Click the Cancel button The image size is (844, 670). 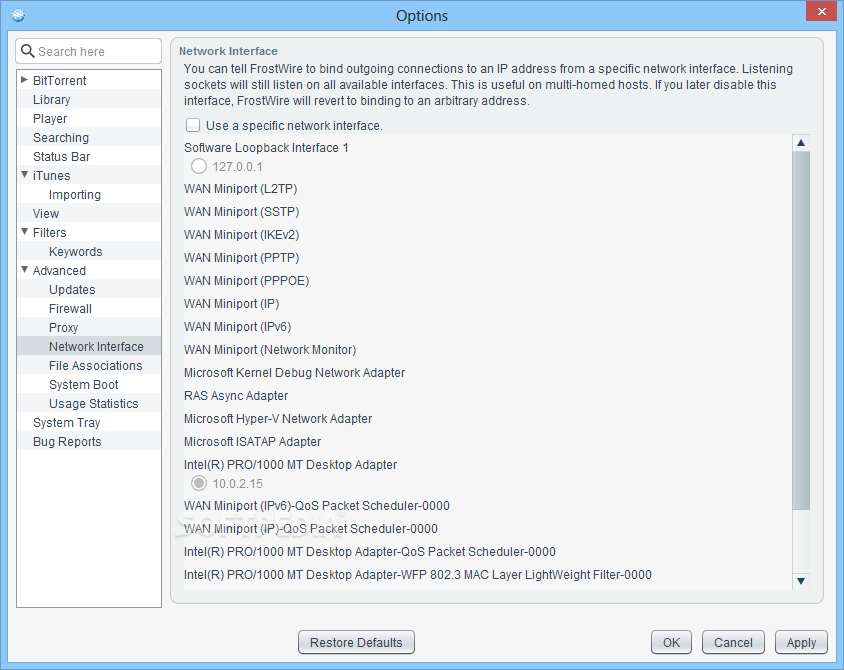(733, 643)
